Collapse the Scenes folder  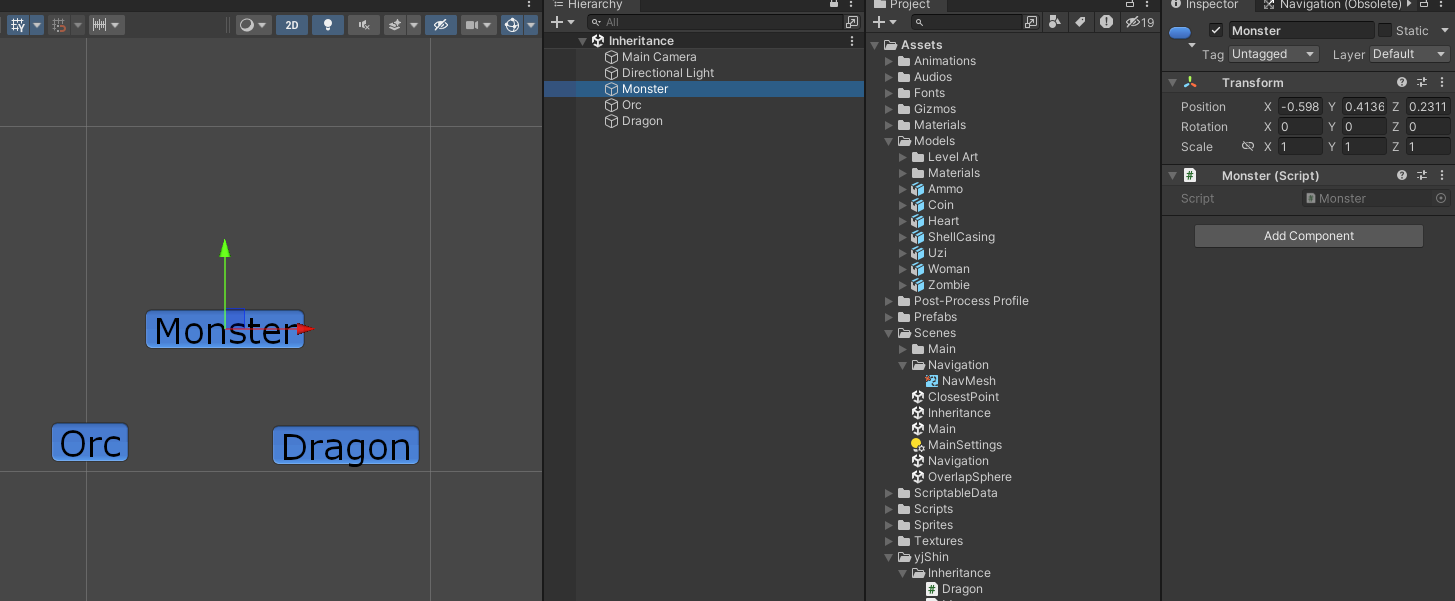[889, 333]
